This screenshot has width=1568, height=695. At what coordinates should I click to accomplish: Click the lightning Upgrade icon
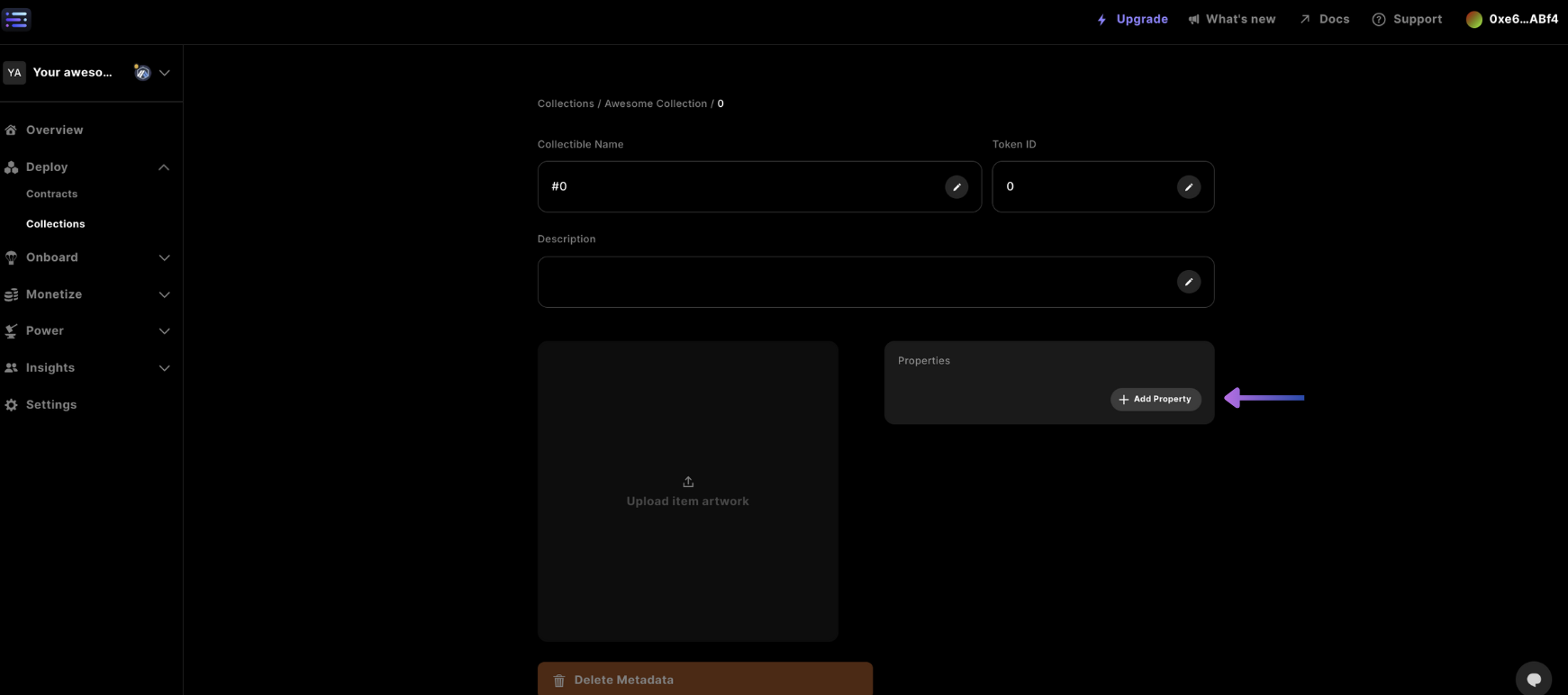[x=1101, y=19]
